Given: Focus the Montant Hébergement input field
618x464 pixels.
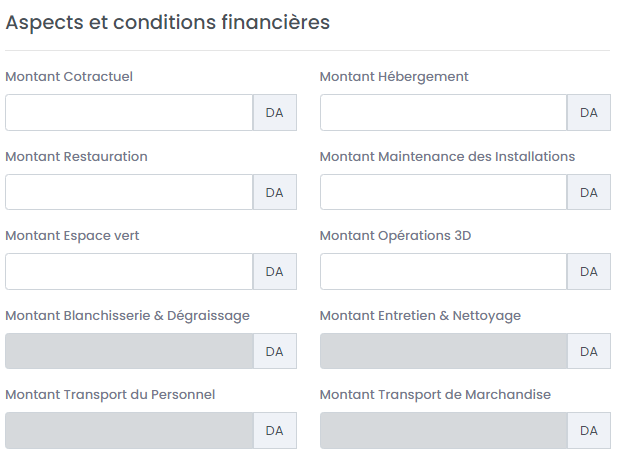Looking at the screenshot, I should point(443,113).
